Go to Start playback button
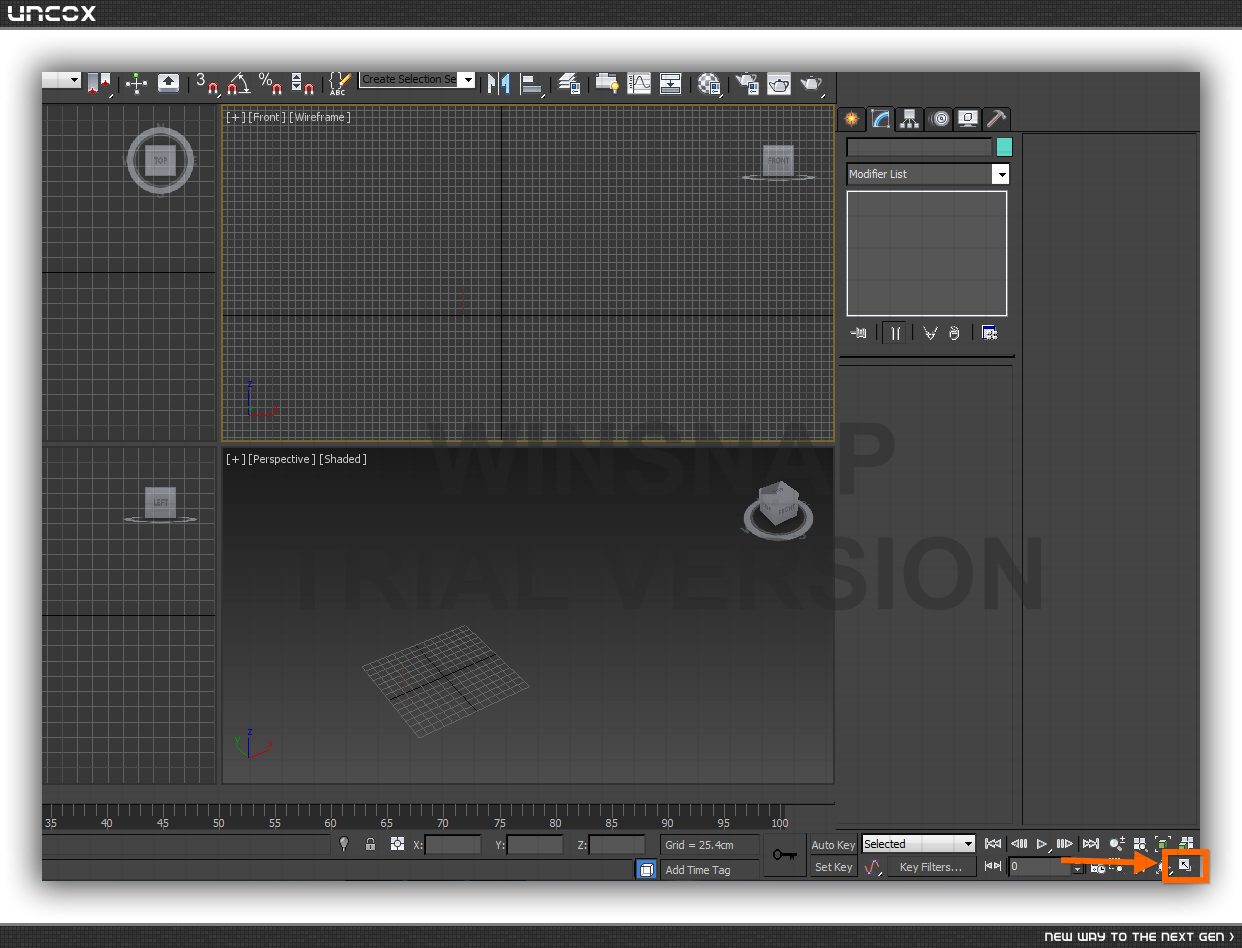 click(993, 844)
